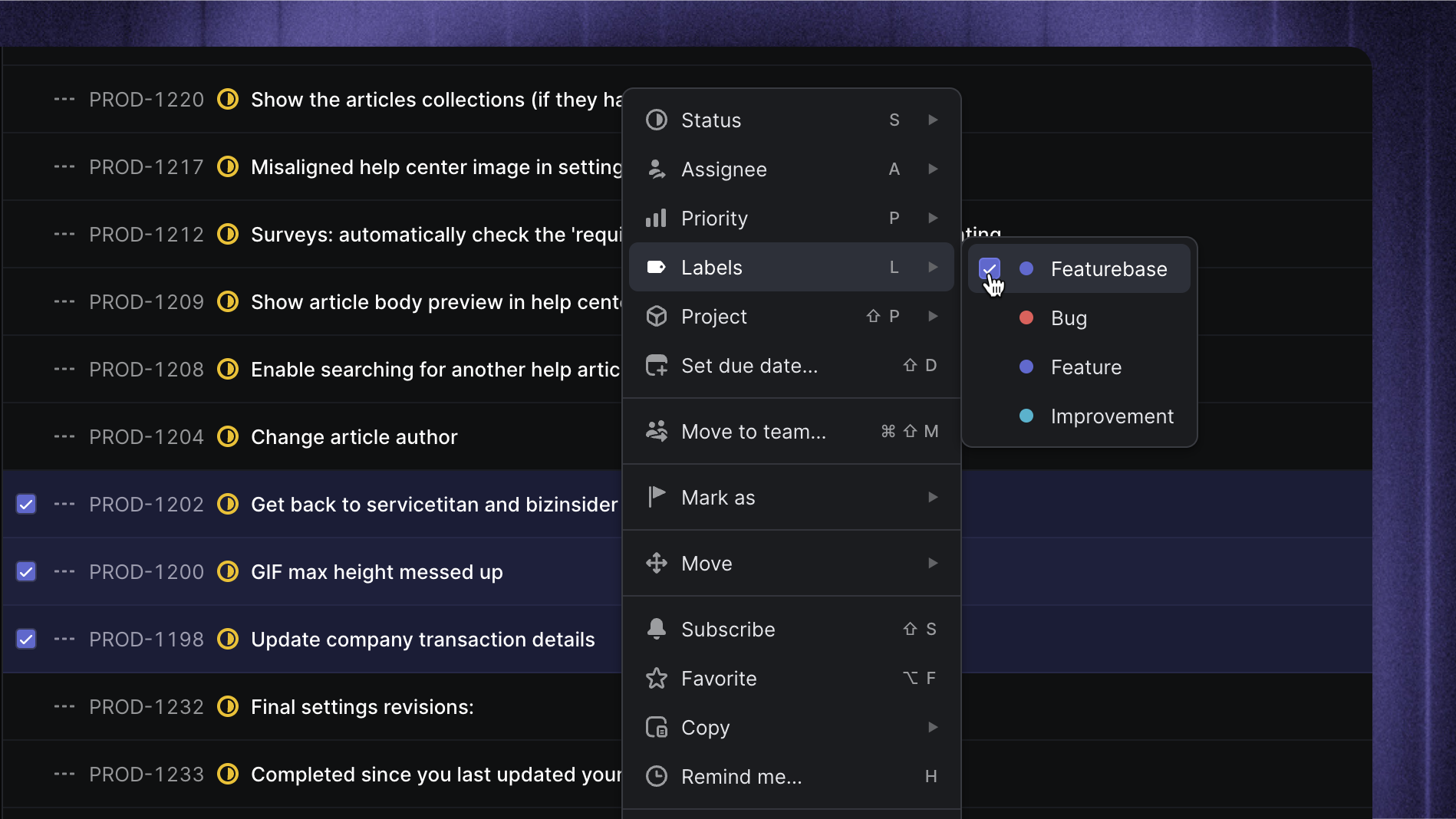Deselect the PROD-1202 row checkbox
This screenshot has width=1456, height=819.
coord(26,505)
